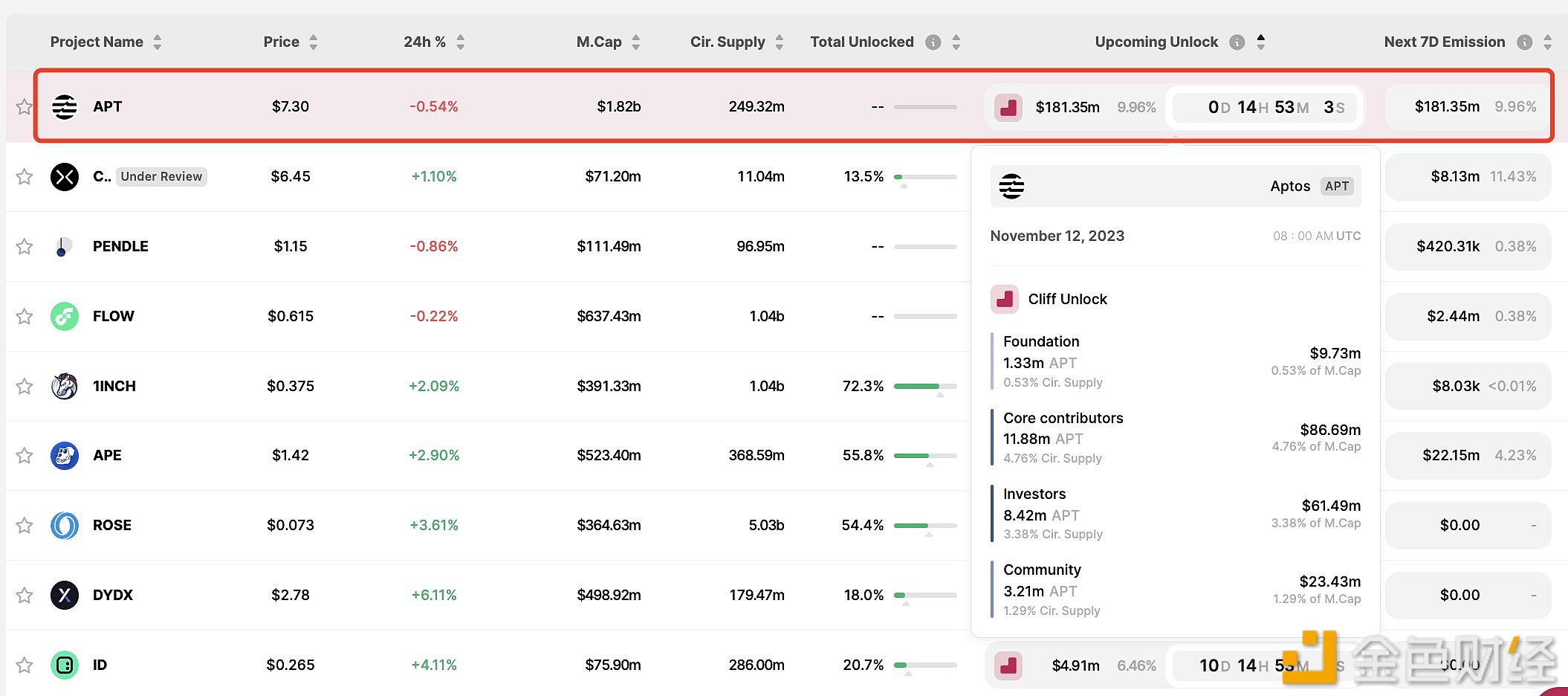Click 1INCH 72.3% unlocked progress bar
The width and height of the screenshot is (1568, 696).
[925, 387]
